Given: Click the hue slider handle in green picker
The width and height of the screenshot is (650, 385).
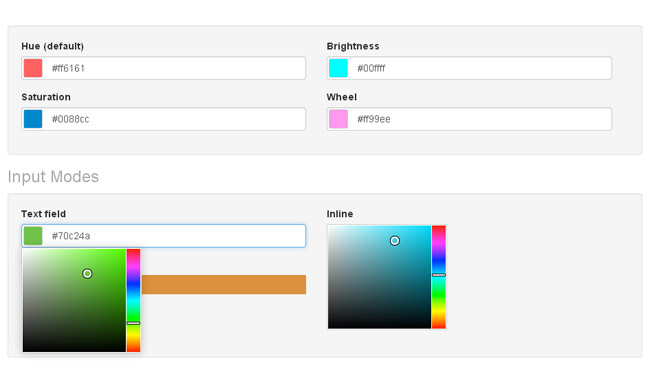Looking at the screenshot, I should (133, 323).
